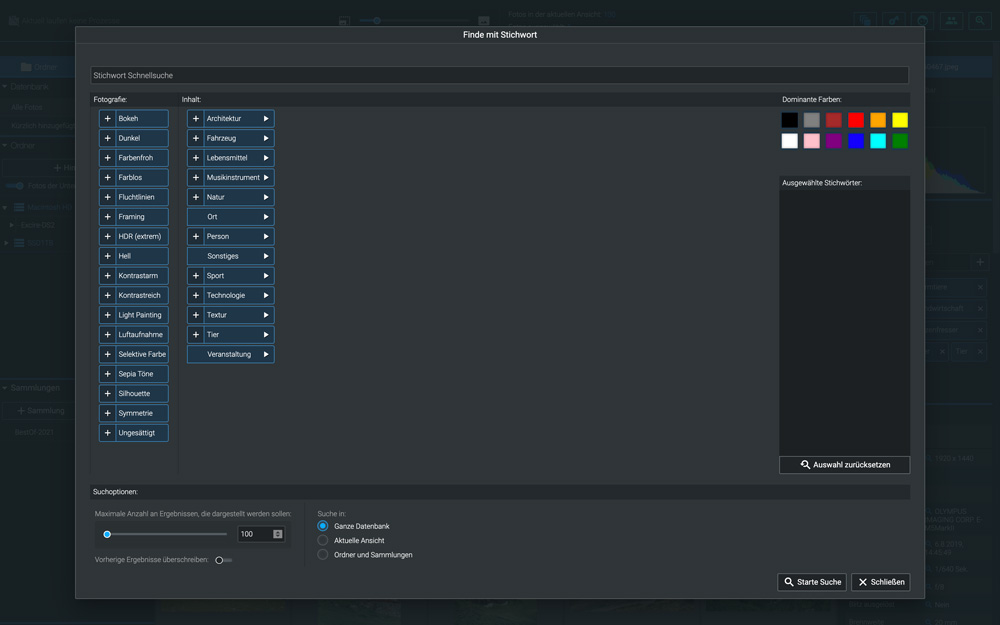Image resolution: width=1000 pixels, height=625 pixels.
Task: Add the Fluchtlinien keyword with its plus icon
Action: pyautogui.click(x=108, y=197)
